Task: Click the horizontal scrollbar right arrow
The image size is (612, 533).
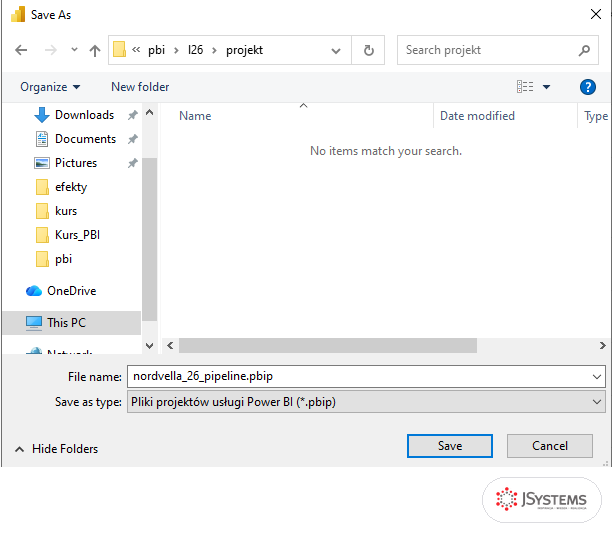Action: point(602,345)
